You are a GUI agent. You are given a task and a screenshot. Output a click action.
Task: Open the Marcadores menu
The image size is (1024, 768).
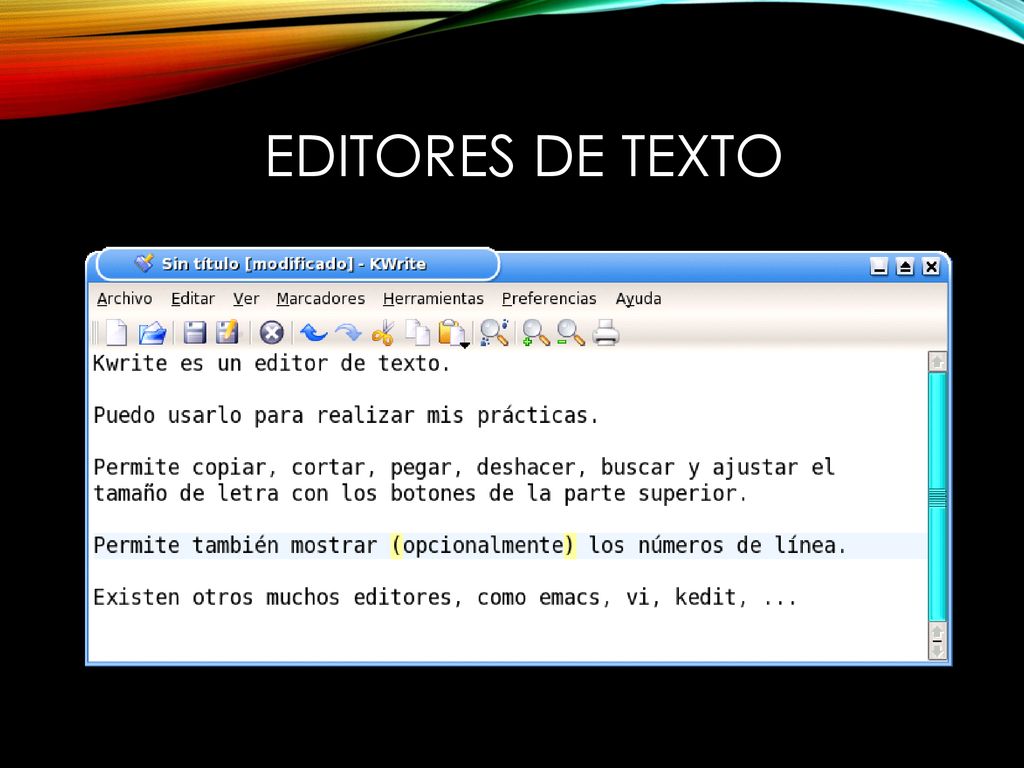click(x=321, y=298)
